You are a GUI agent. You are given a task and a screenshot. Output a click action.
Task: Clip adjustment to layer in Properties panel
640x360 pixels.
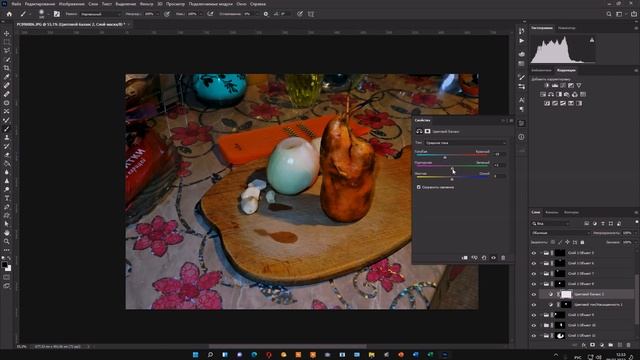pos(464,258)
